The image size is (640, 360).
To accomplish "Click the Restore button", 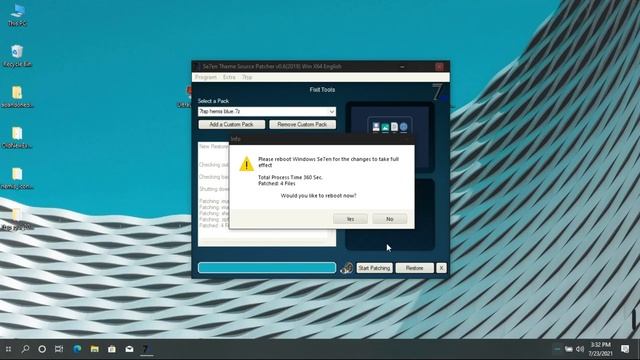I will point(414,268).
